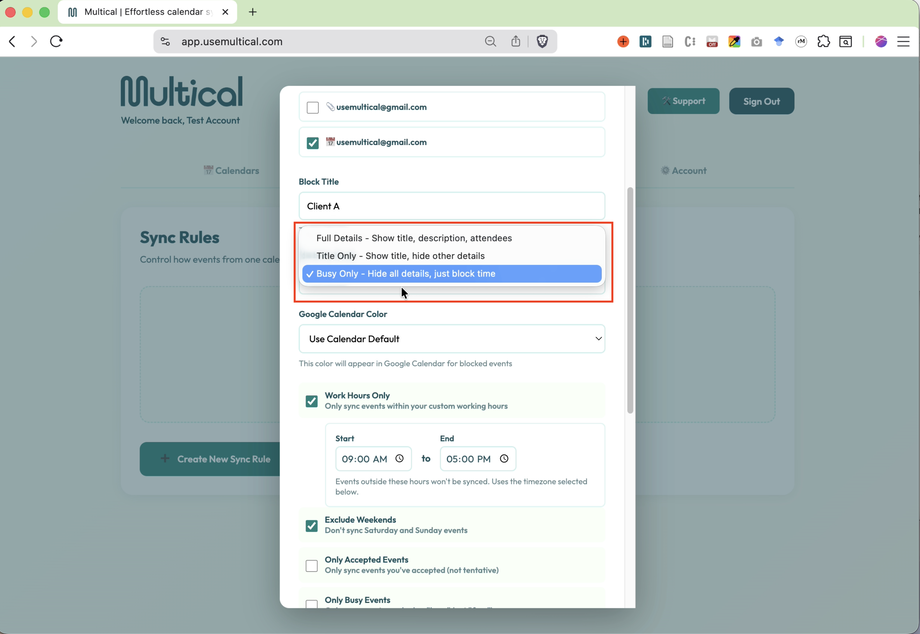This screenshot has width=920, height=634.
Task: Open the purple profile avatar icon
Action: (881, 42)
